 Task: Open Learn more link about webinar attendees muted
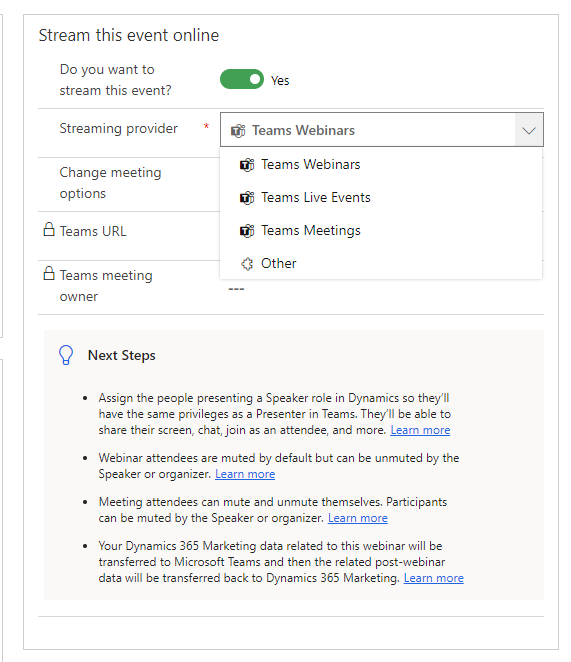tap(245, 474)
